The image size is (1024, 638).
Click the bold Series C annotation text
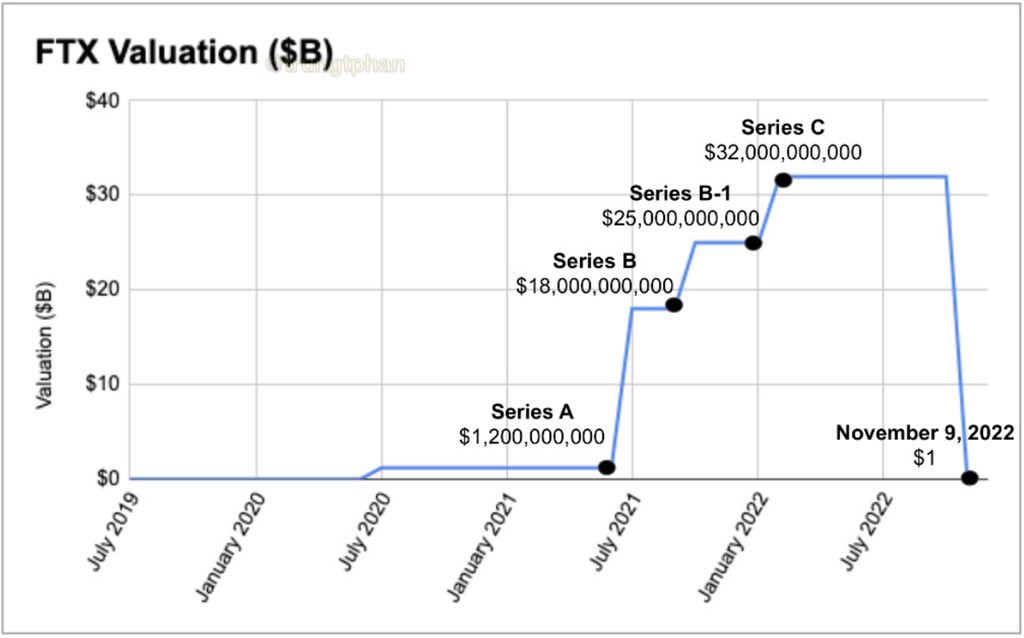[x=783, y=128]
